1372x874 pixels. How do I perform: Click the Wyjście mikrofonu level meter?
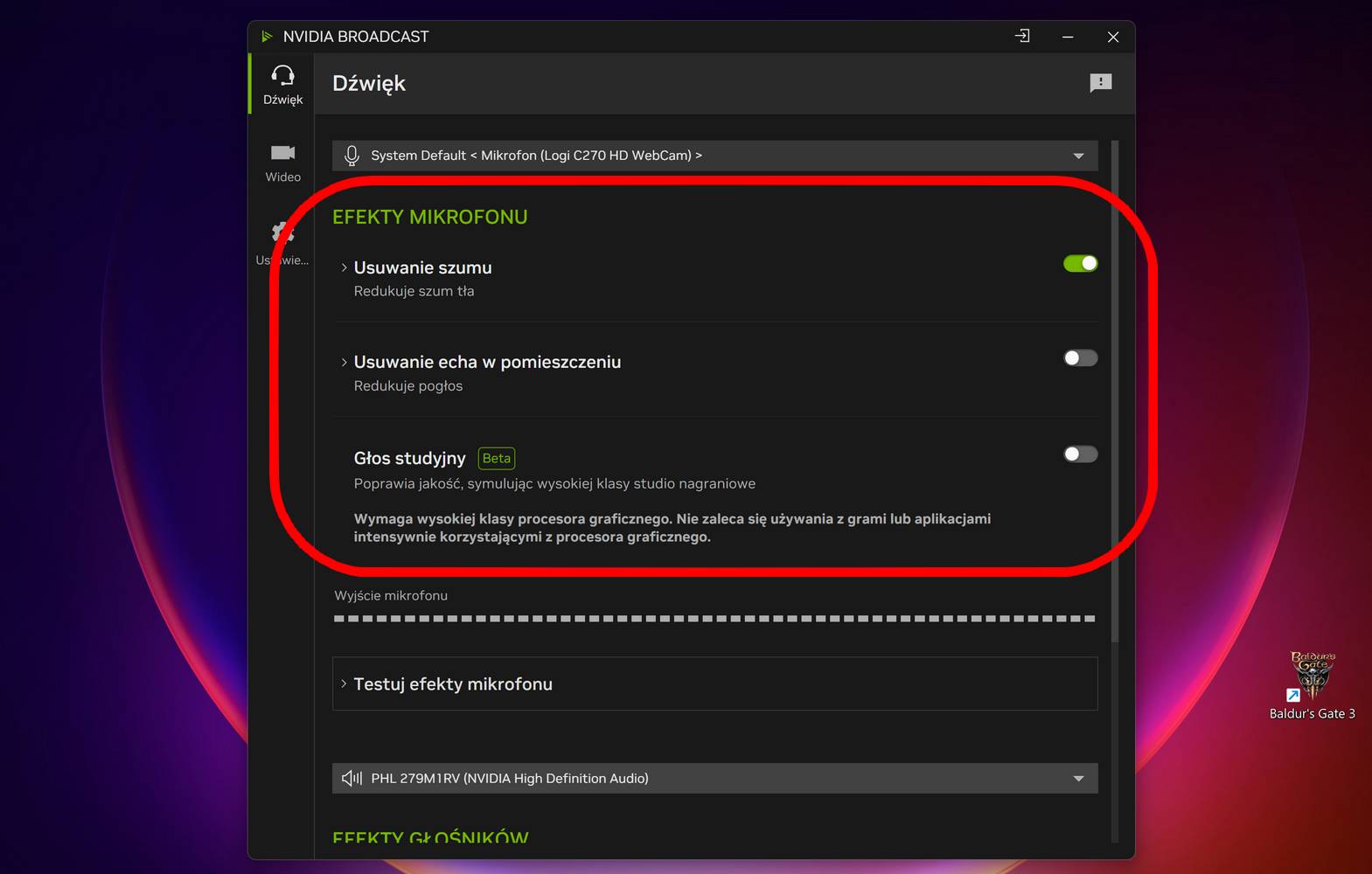click(714, 618)
